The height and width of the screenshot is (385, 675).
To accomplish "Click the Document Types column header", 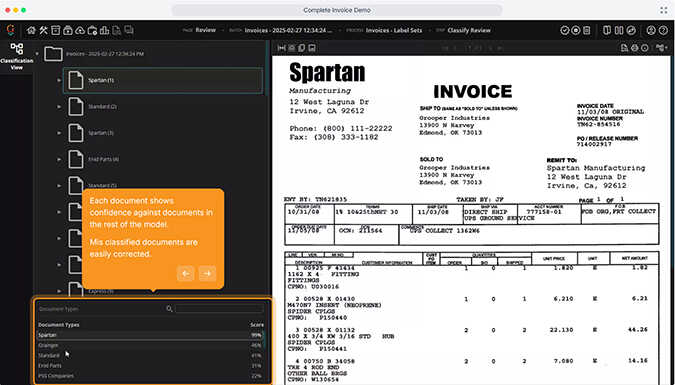I will 59,325.
